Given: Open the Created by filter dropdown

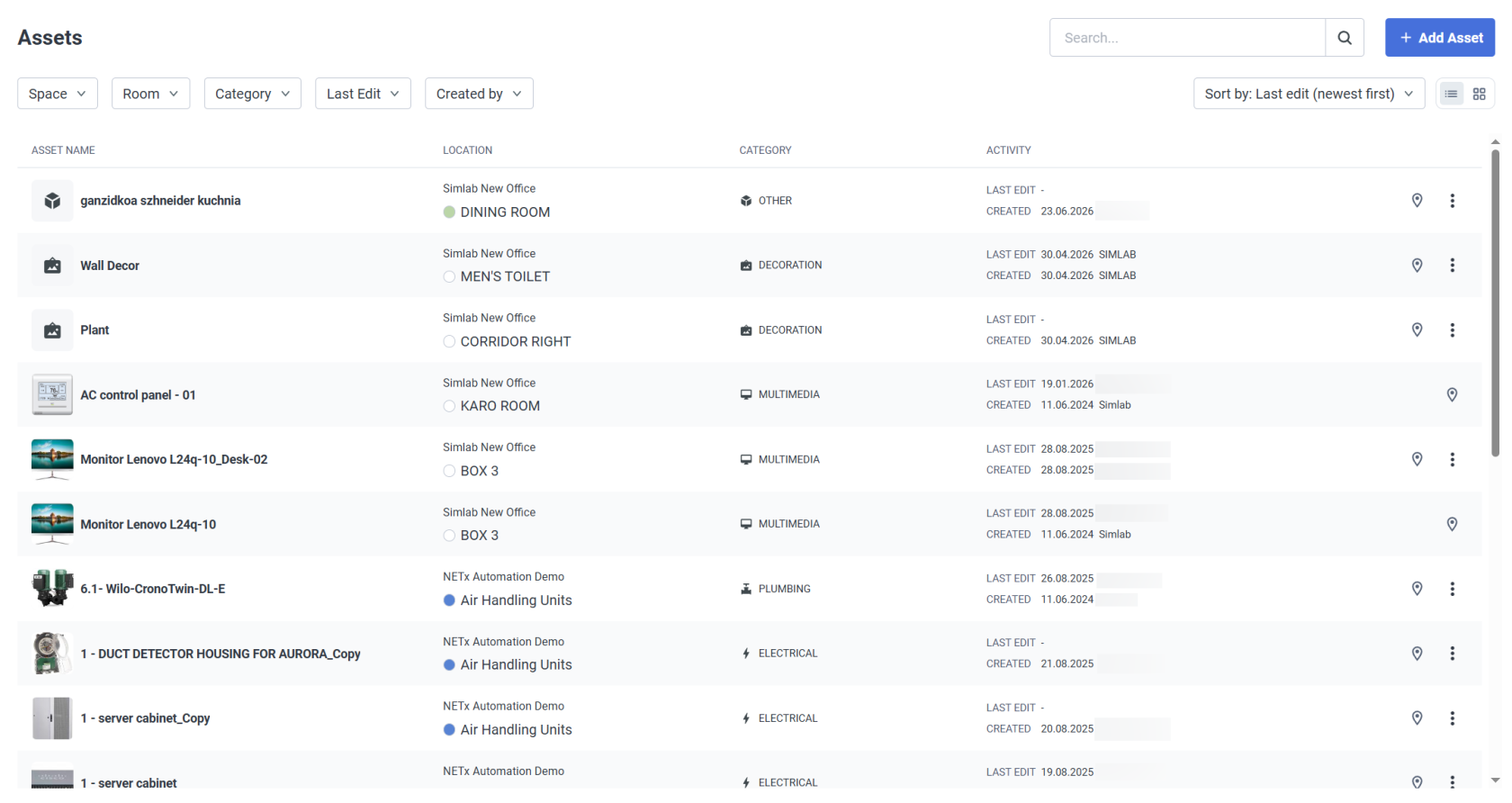Looking at the screenshot, I should (x=479, y=94).
